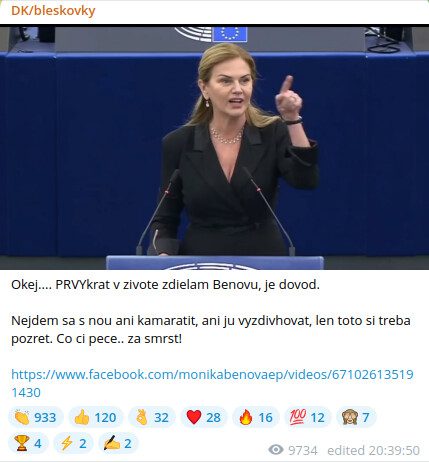429x462 pixels.
Task: Click the count 933 on clapping reaction
Action: [45, 417]
